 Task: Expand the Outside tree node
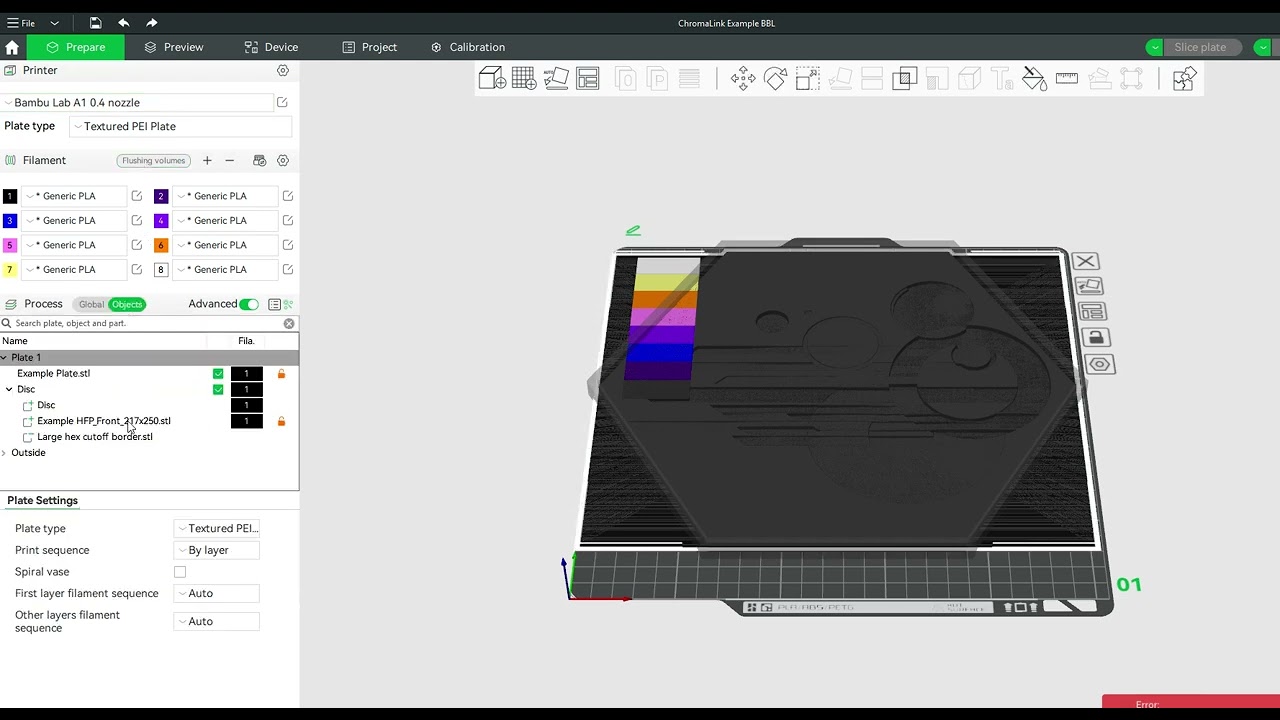(x=4, y=454)
